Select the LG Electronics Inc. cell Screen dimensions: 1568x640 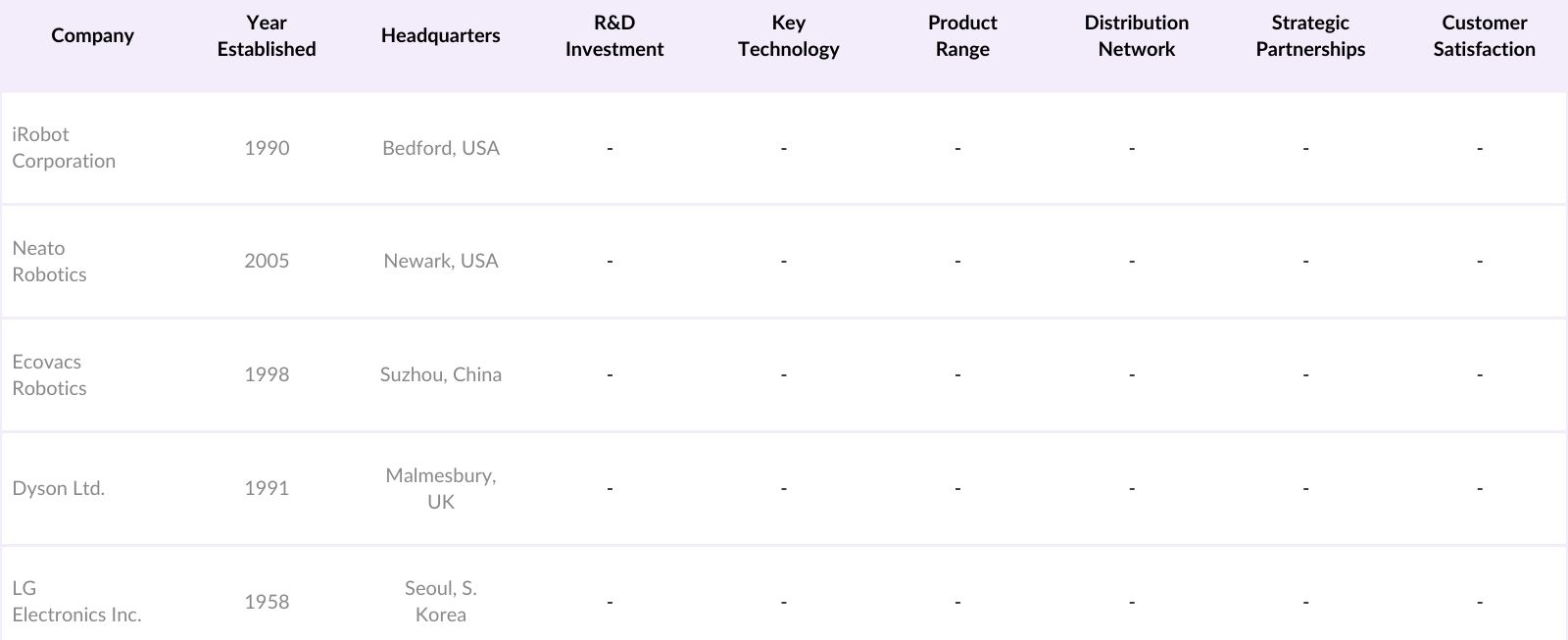point(76,602)
